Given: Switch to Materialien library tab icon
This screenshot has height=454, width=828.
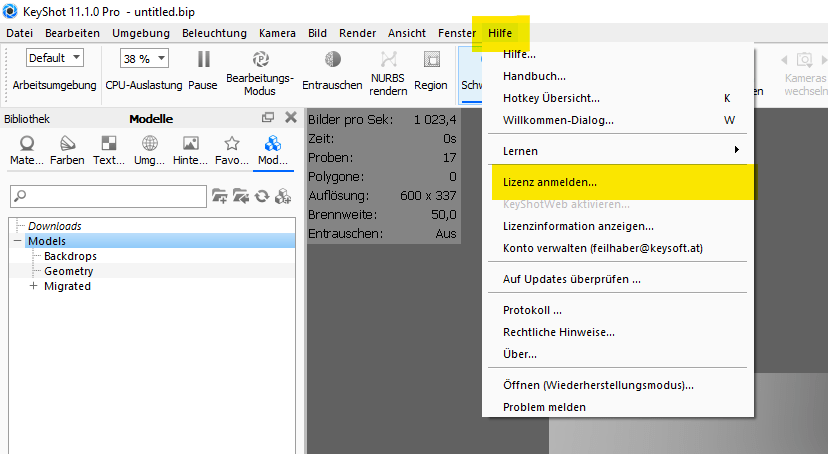Looking at the screenshot, I should [x=26, y=143].
